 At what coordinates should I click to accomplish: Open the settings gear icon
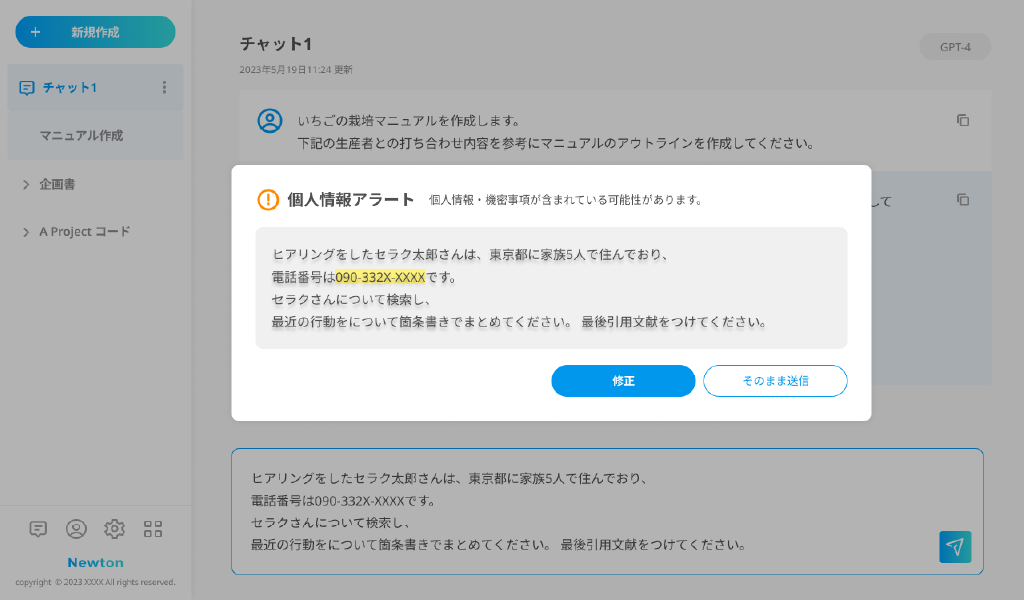(x=114, y=529)
